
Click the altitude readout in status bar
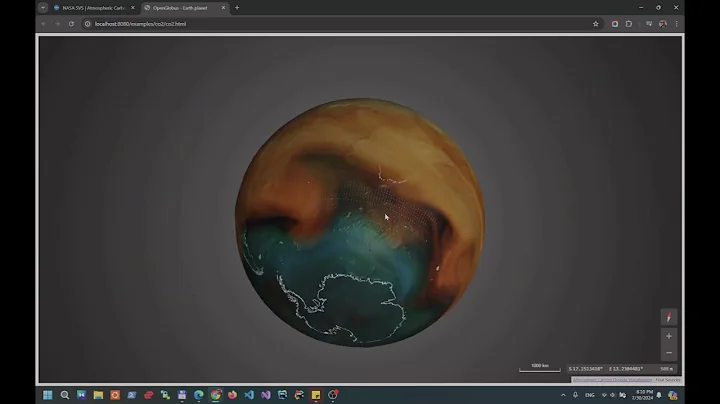(666, 369)
